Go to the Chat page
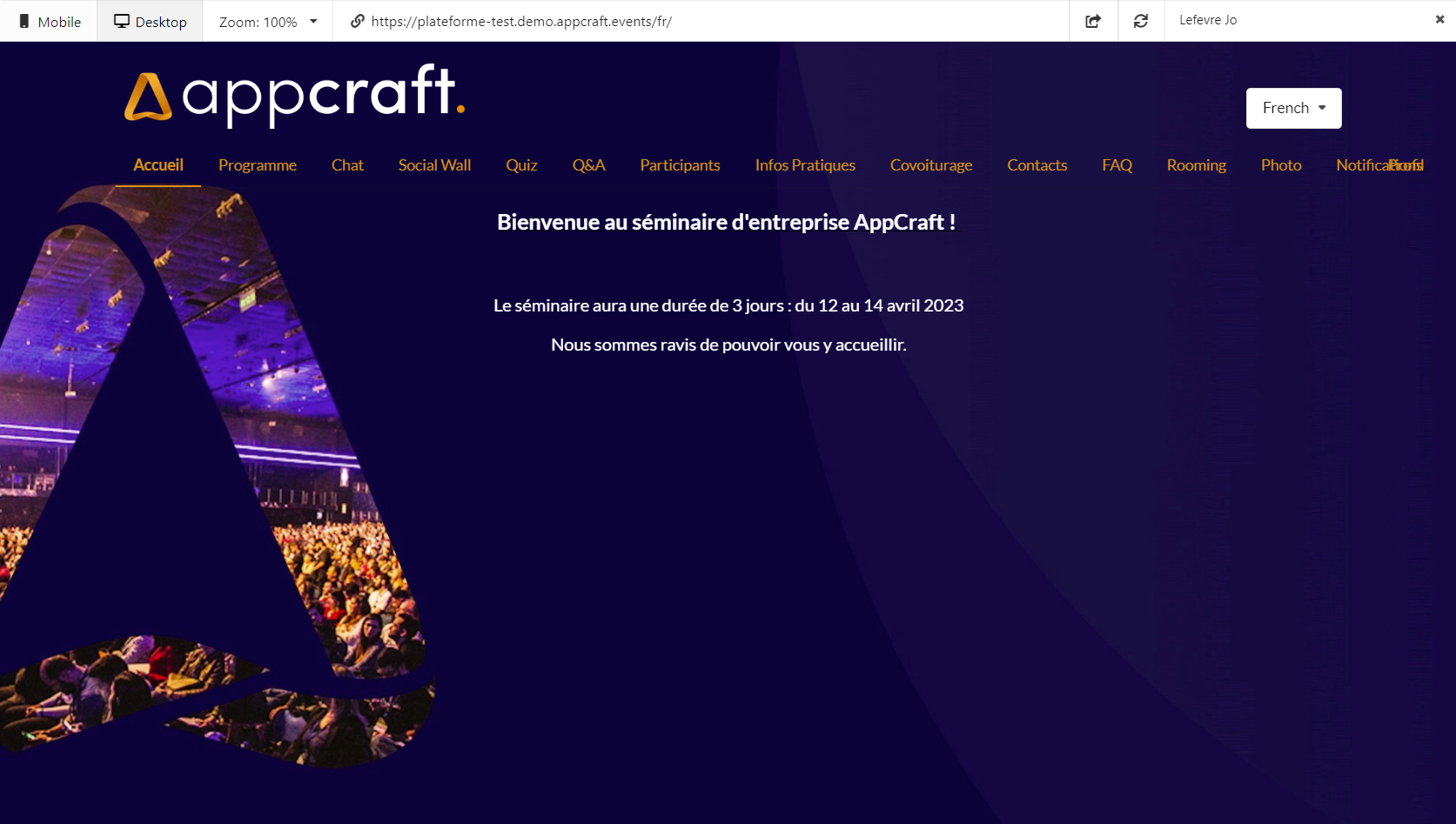The height and width of the screenshot is (824, 1456). (x=347, y=165)
